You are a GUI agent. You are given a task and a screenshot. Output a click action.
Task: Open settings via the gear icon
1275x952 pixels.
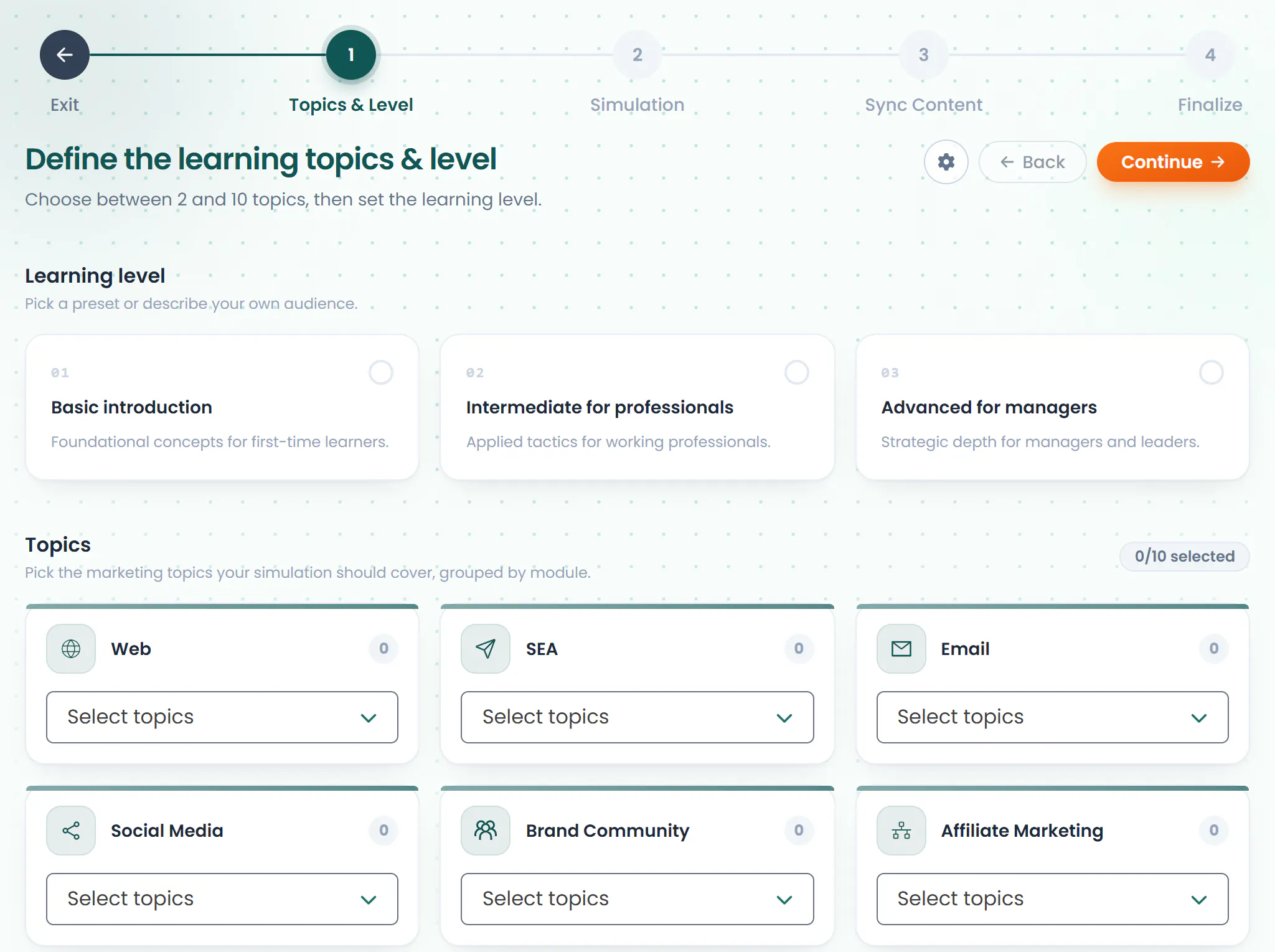click(946, 162)
